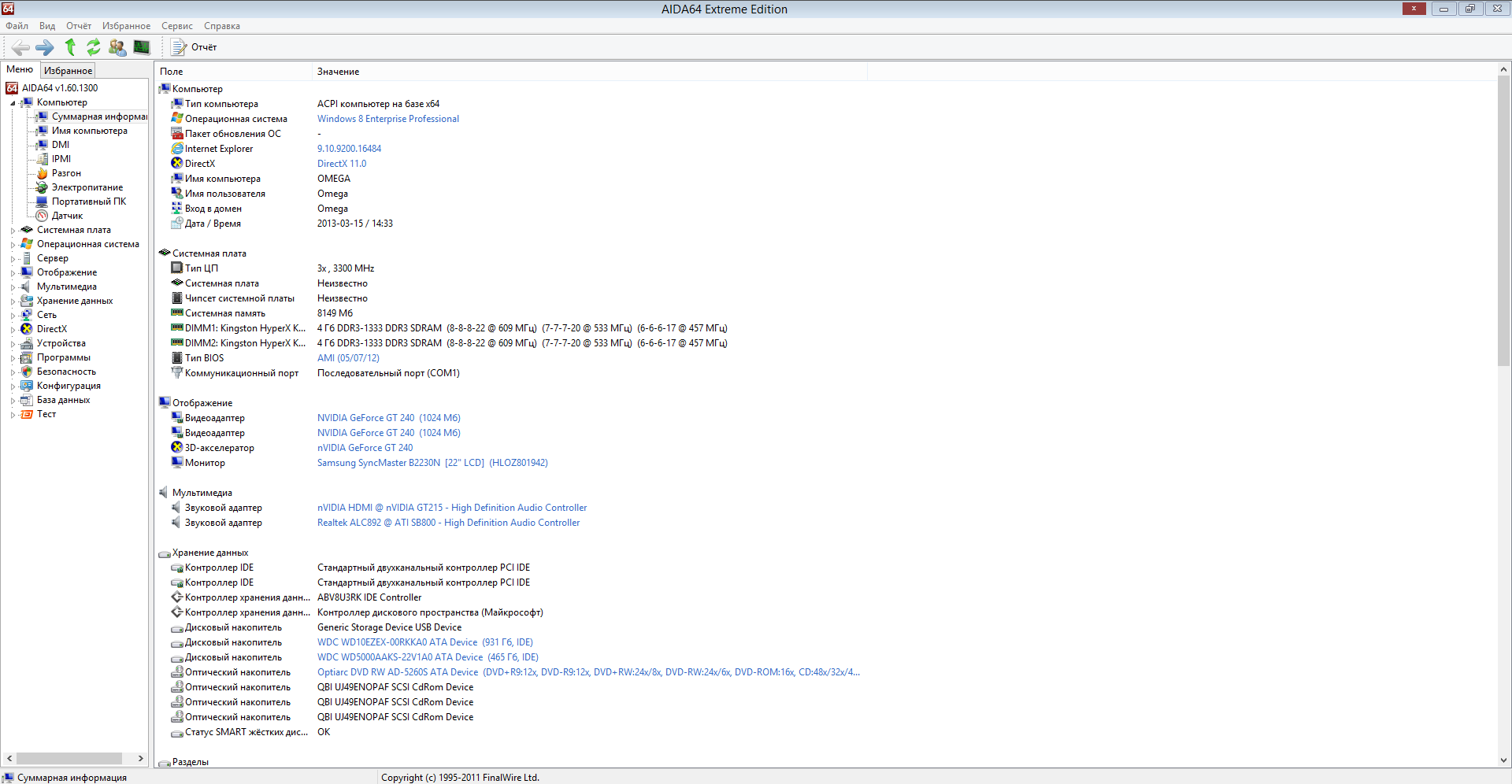Open the Сервис menu
1512x784 pixels.
pos(177,26)
